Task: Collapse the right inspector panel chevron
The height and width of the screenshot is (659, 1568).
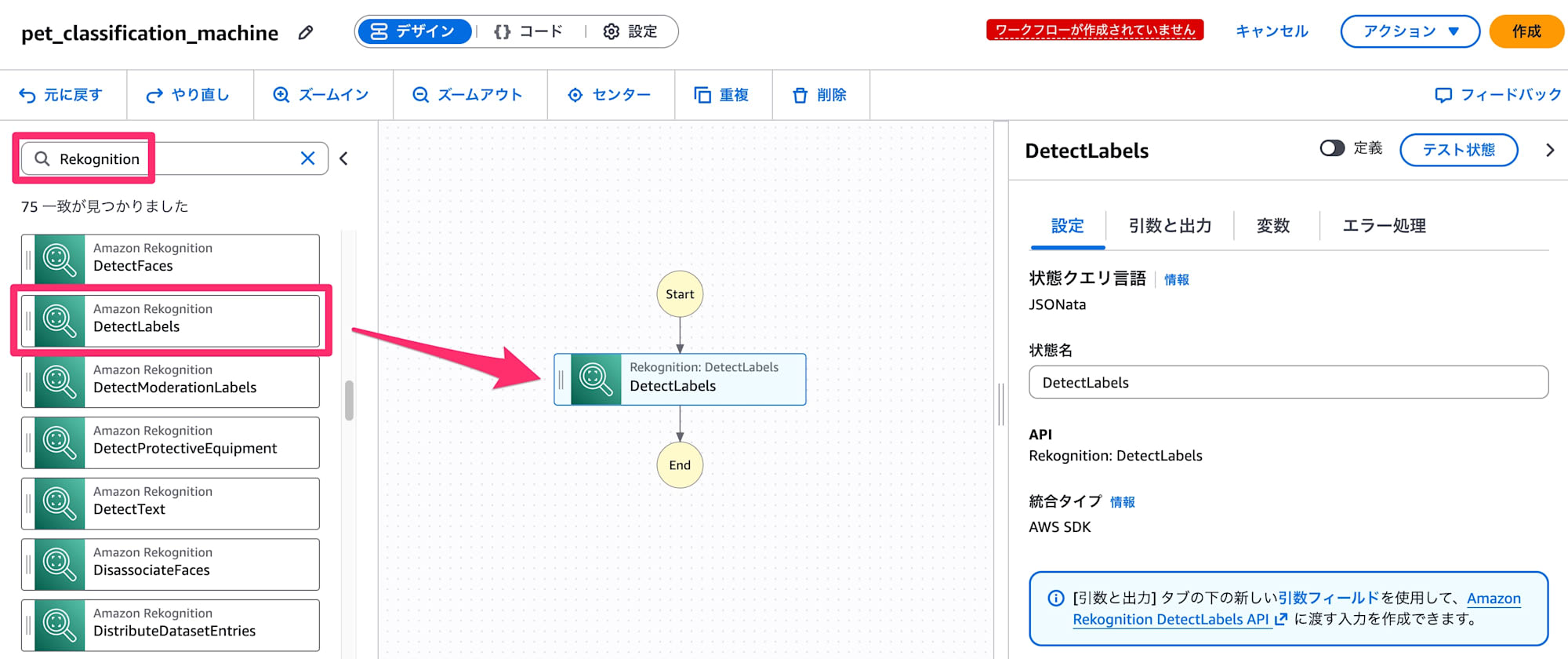Action: [x=1549, y=150]
